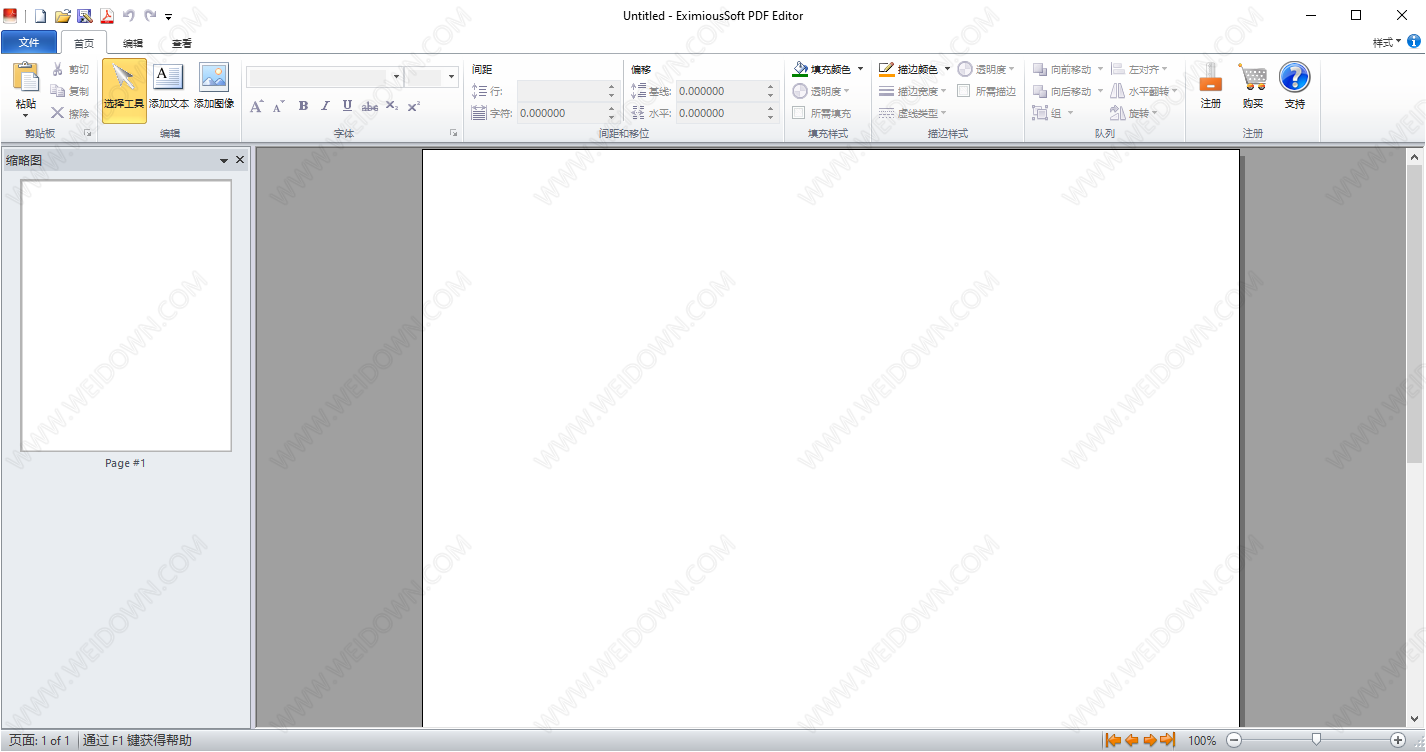Tick the 所需填充 checkbox

pyautogui.click(x=799, y=113)
